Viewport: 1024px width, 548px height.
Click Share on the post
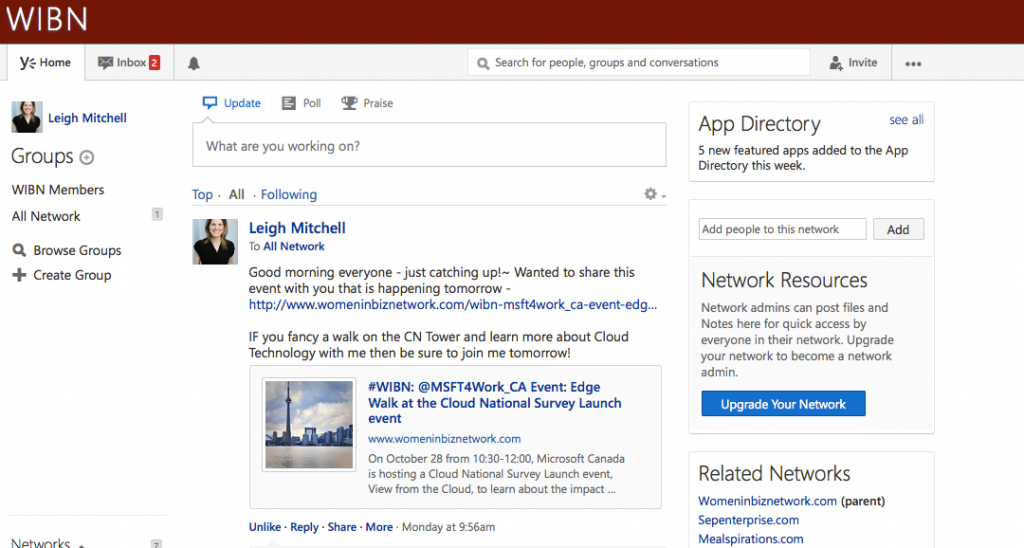[x=342, y=527]
